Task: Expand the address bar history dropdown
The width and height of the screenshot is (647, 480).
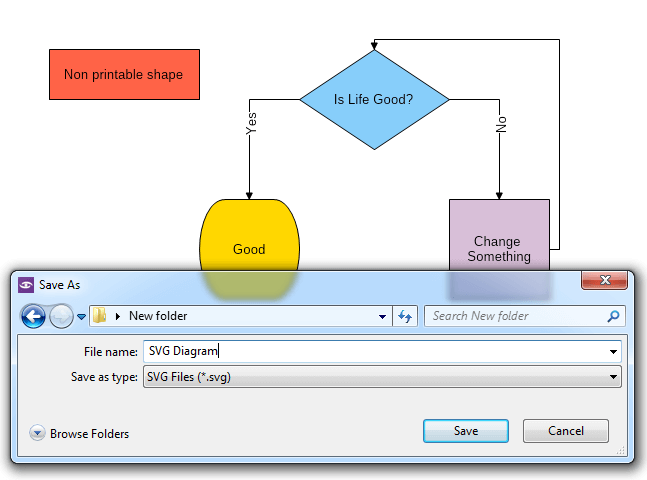Action: click(383, 316)
